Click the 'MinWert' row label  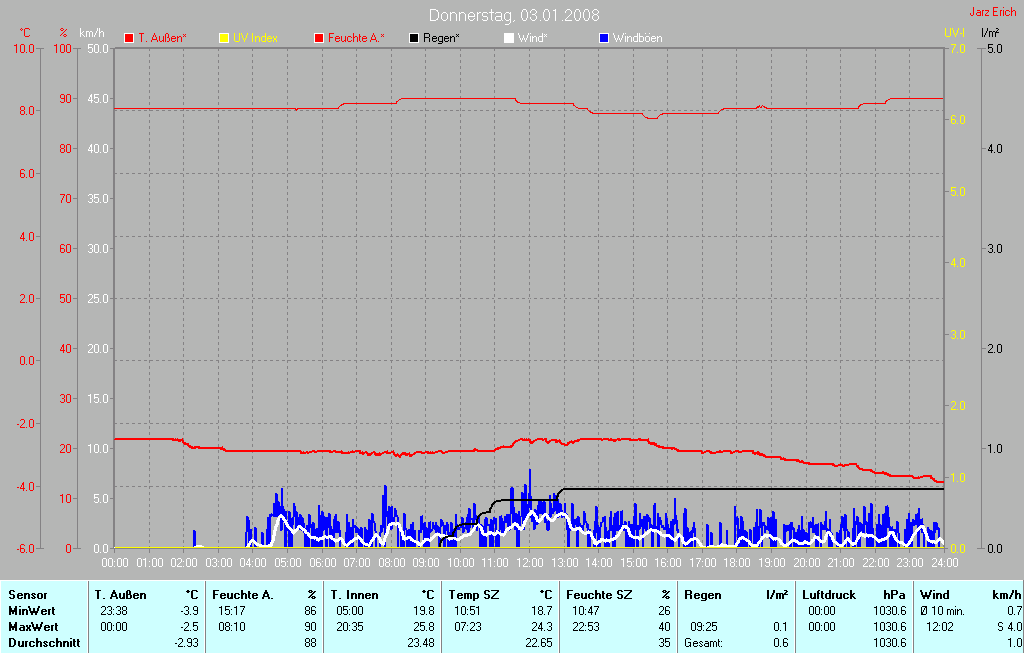[x=33, y=611]
